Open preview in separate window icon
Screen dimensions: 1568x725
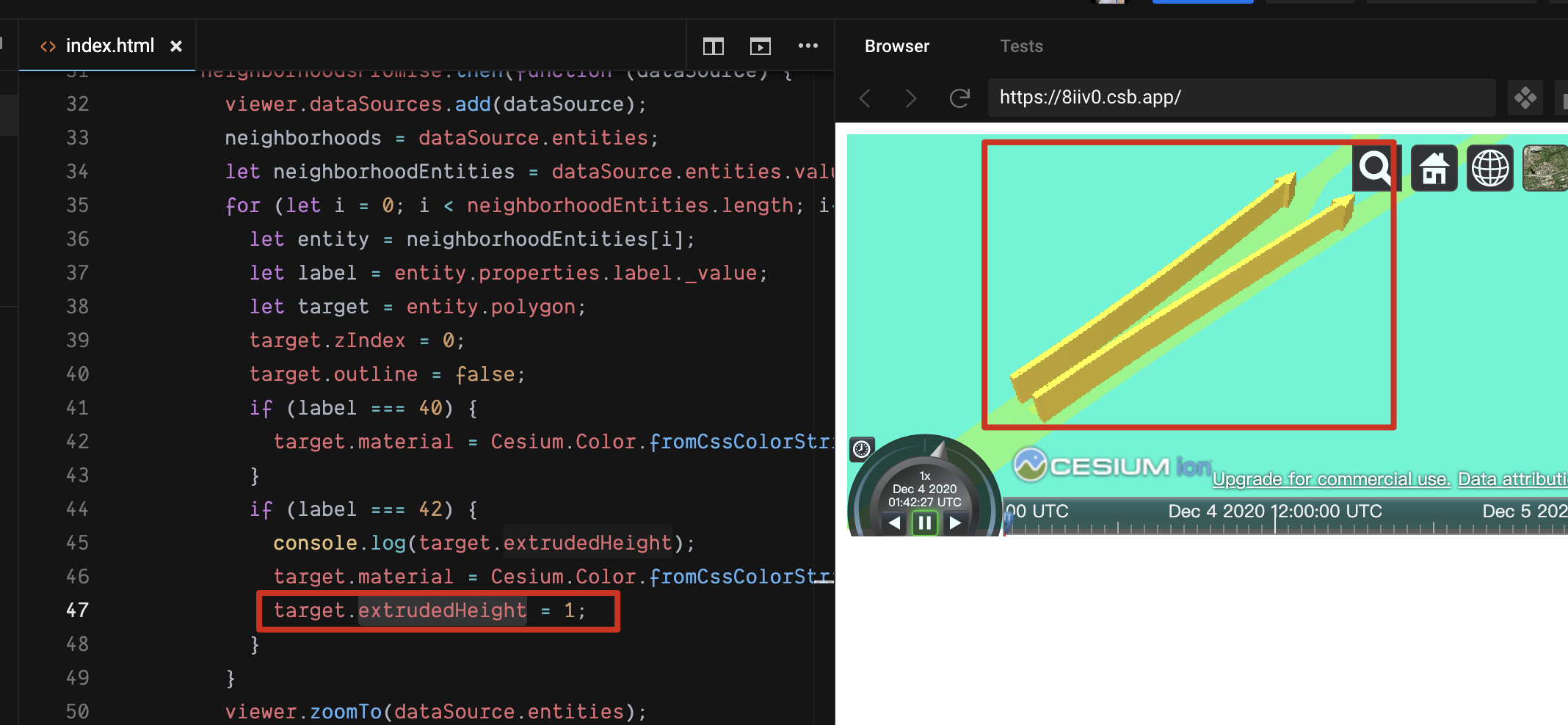(760, 45)
